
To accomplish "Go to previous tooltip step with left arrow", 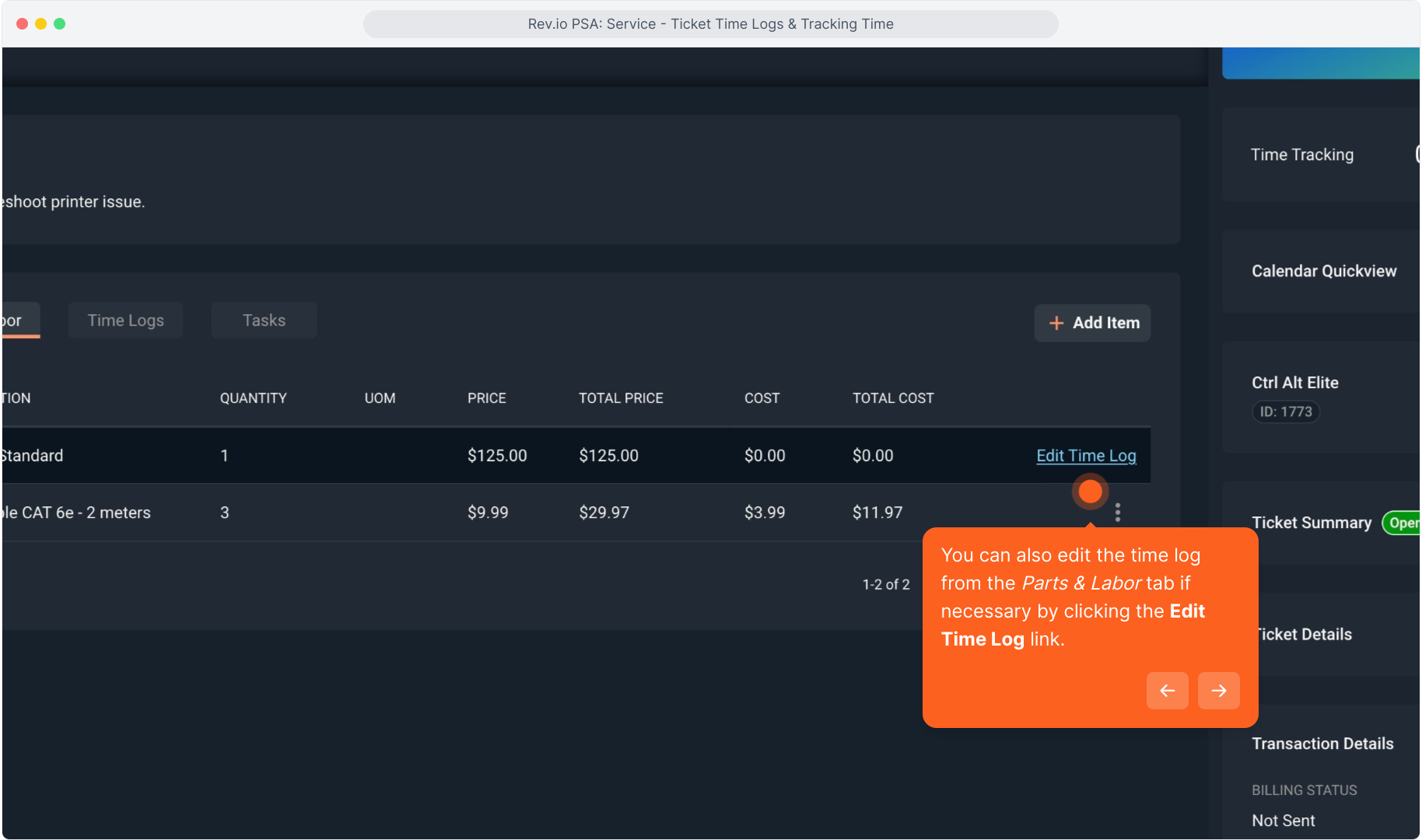I will (x=1167, y=691).
